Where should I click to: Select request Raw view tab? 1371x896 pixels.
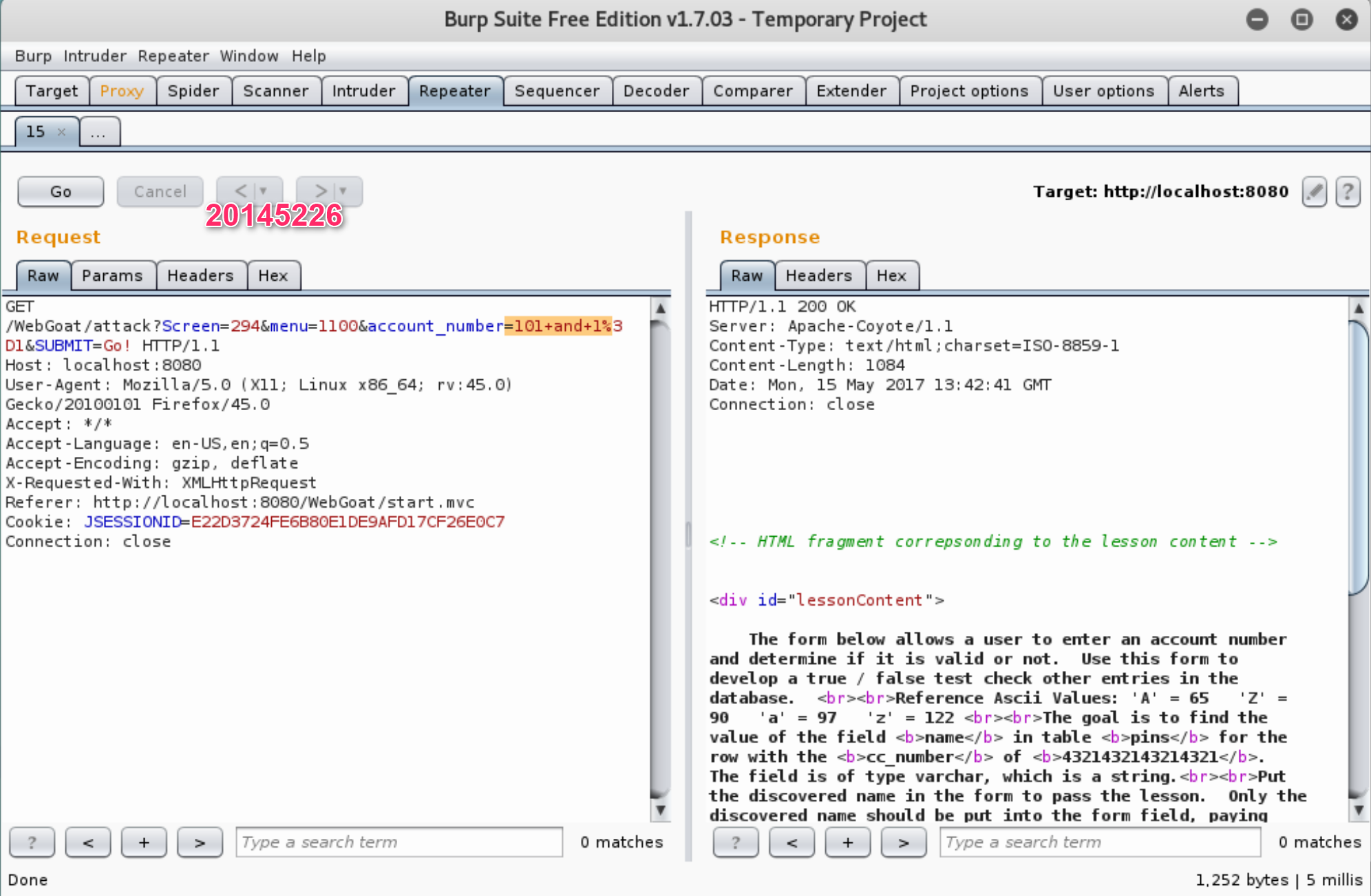43,275
